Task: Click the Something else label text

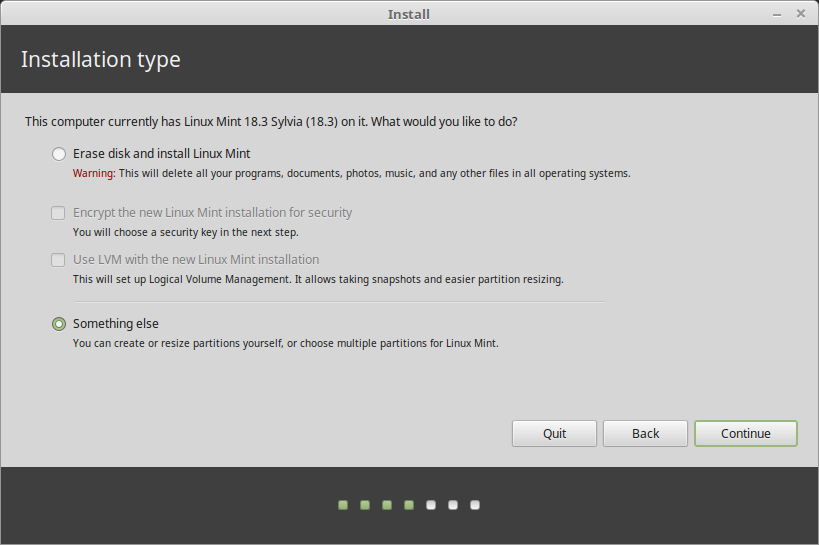Action: (x=115, y=324)
